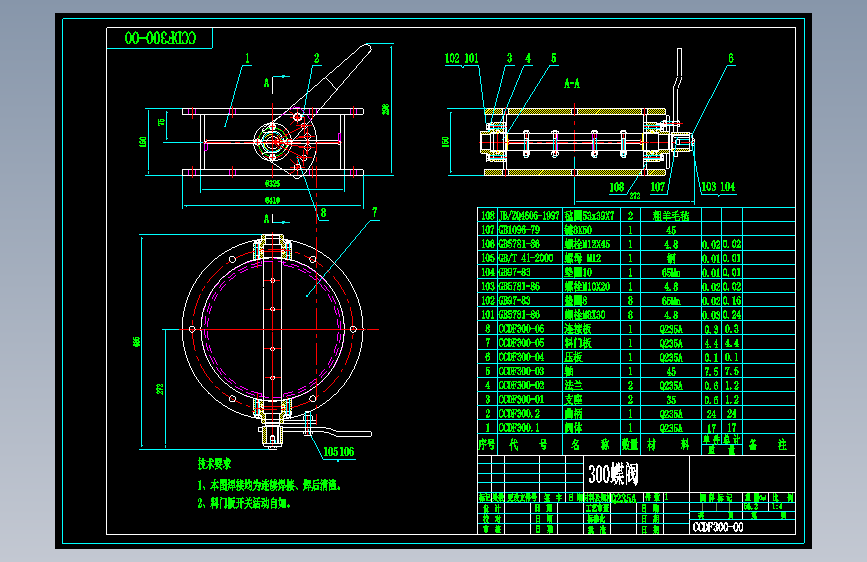Image resolution: width=867 pixels, height=562 pixels.
Task: Click part callout "6" above the section view
Action: 730,58
